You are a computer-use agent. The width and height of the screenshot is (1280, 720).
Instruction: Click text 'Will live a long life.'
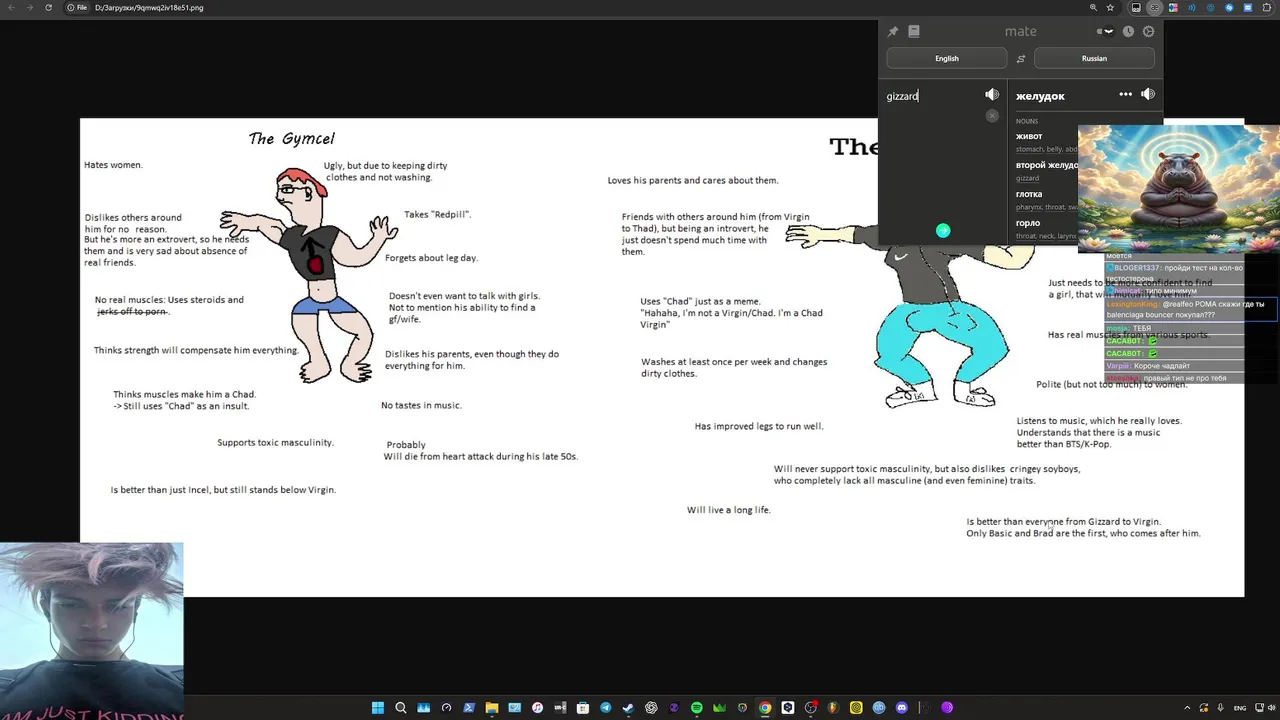728,510
